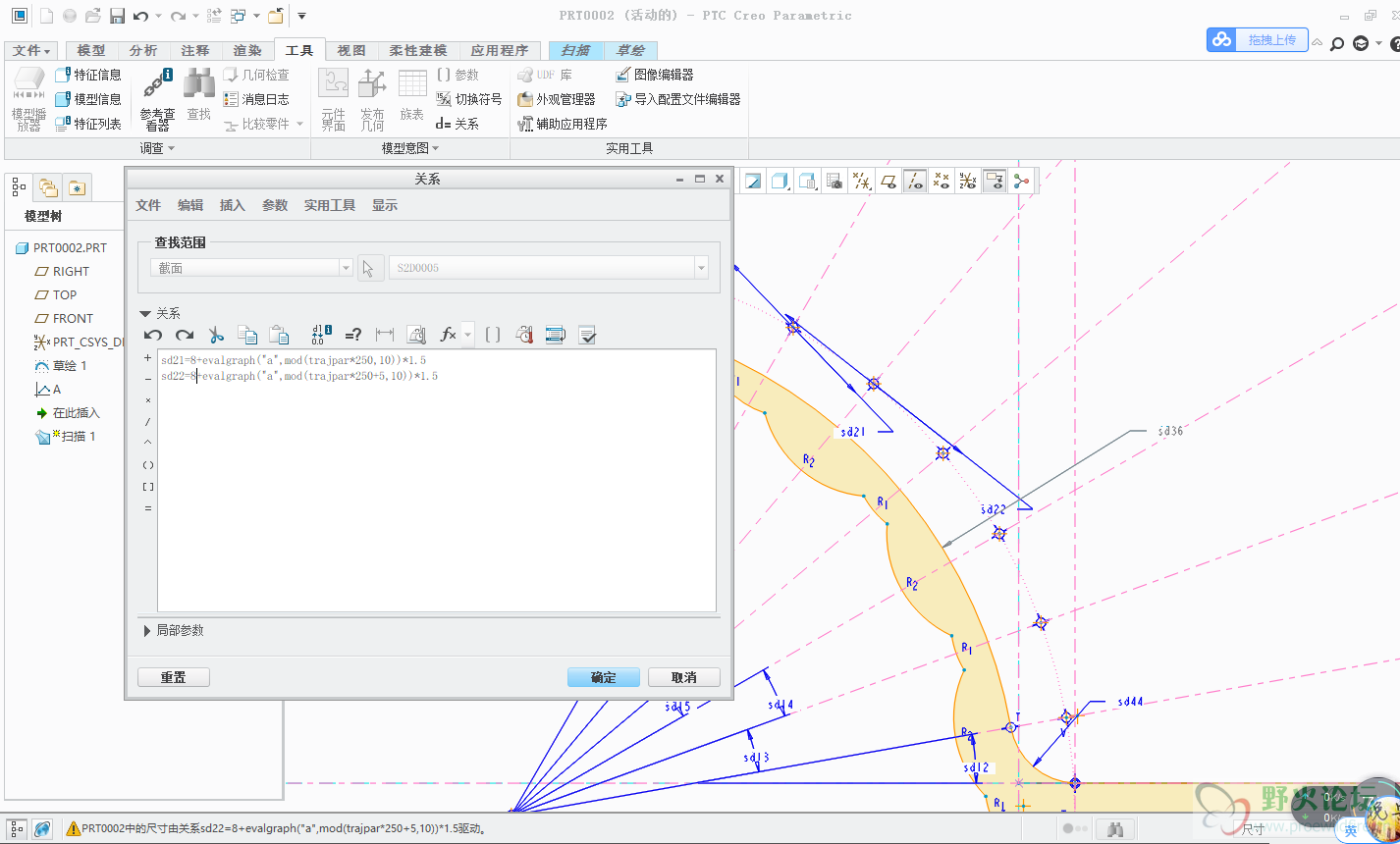Switch to the 模型 ribbon tab

(x=91, y=50)
